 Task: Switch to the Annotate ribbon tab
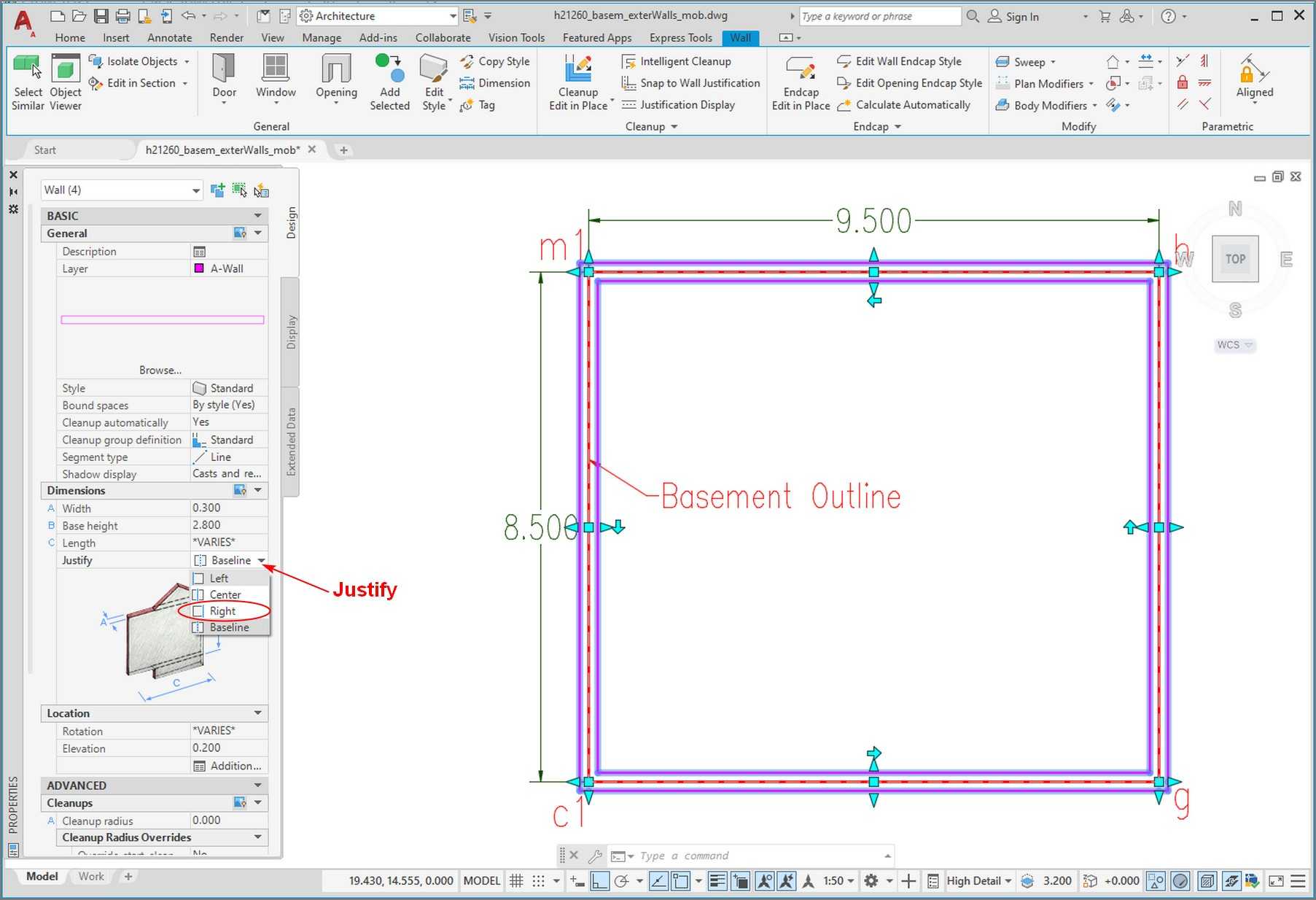pyautogui.click(x=169, y=38)
